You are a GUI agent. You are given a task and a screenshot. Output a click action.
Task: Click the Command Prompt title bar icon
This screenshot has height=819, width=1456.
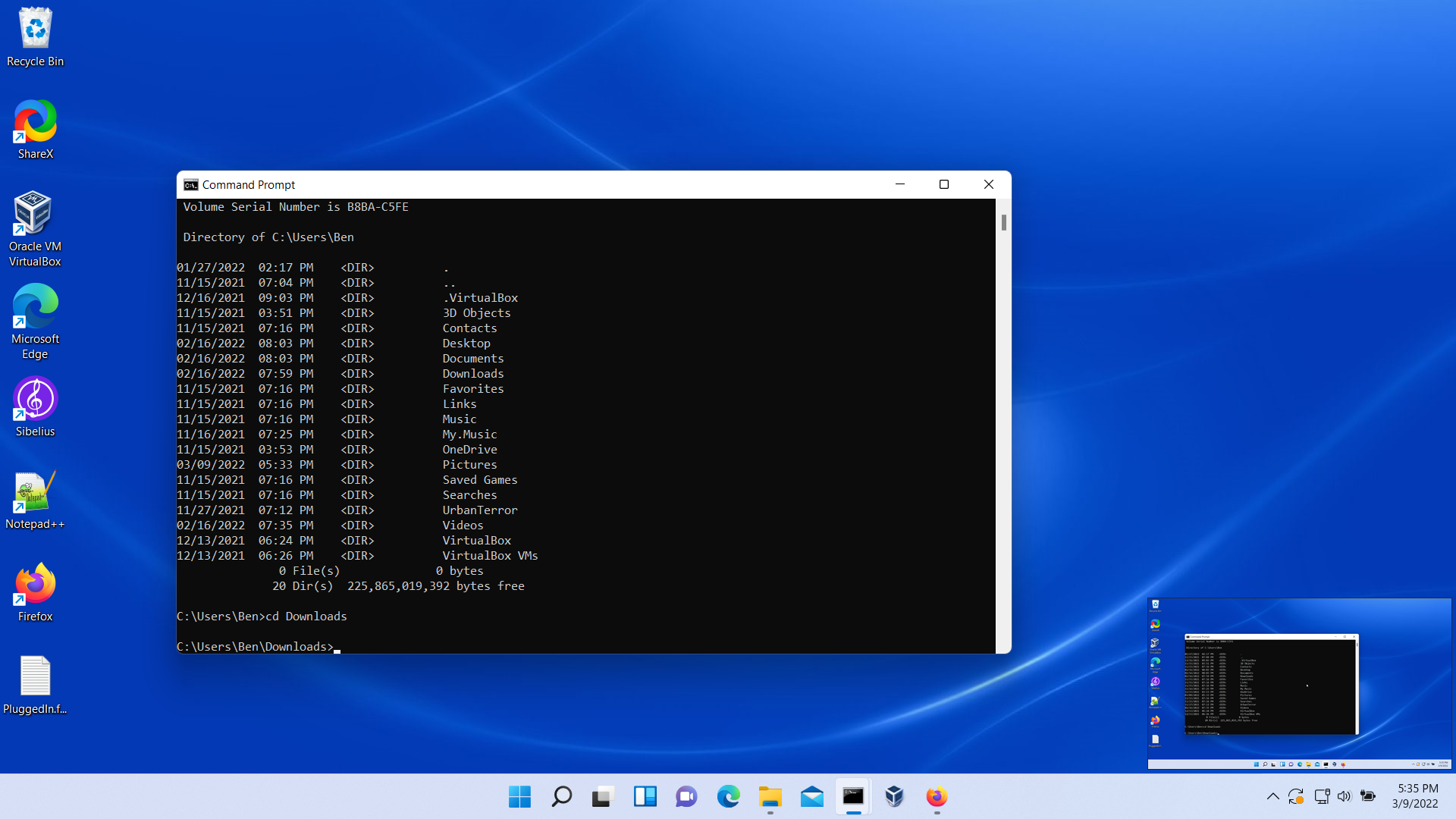pyautogui.click(x=191, y=185)
